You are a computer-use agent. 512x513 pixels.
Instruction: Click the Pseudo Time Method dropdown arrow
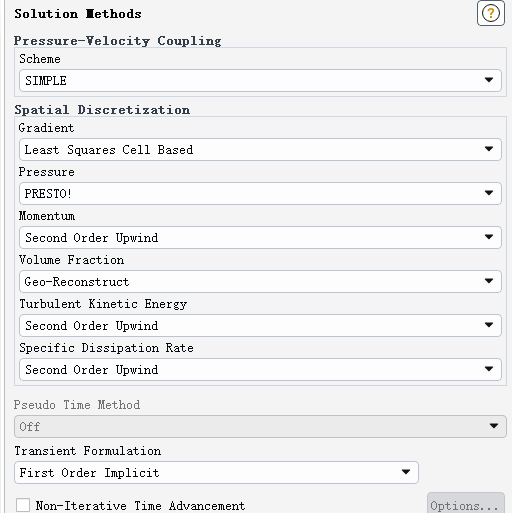(x=494, y=426)
